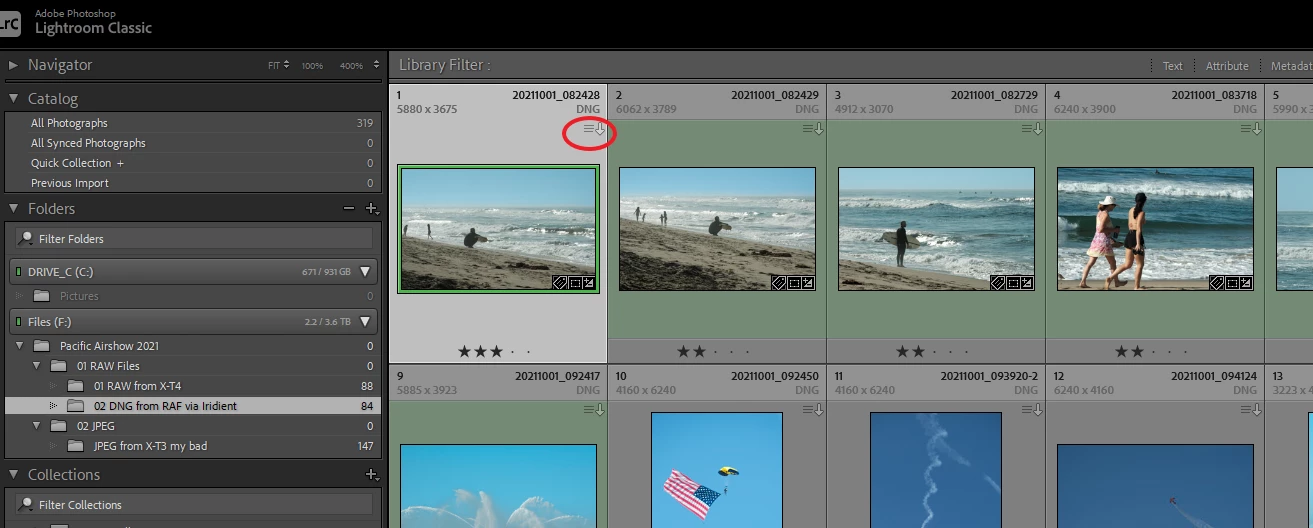
Task: Click the Lightroom Classic Lrc logo
Action: (9, 25)
